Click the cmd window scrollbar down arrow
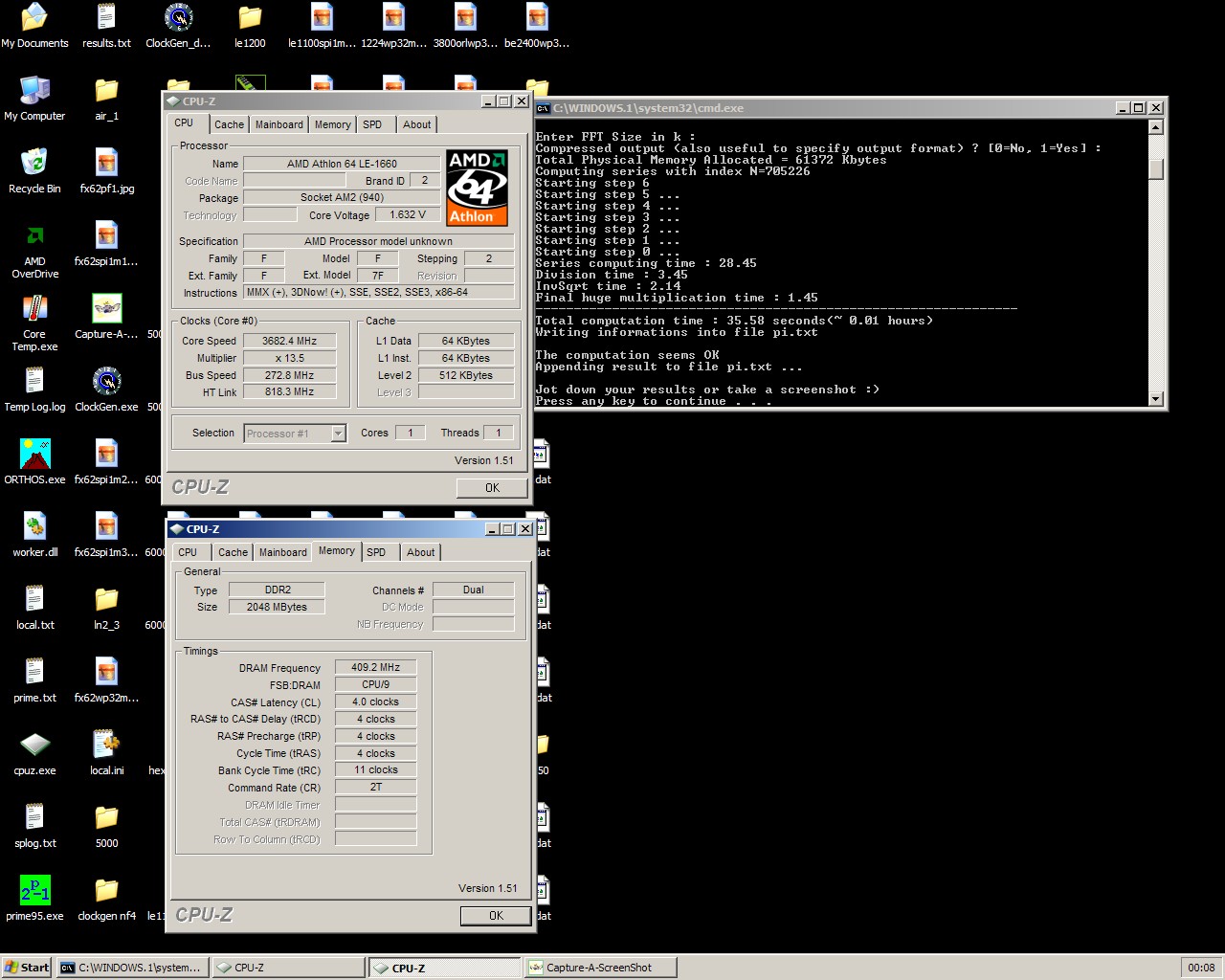The image size is (1225, 980). pos(1156,399)
